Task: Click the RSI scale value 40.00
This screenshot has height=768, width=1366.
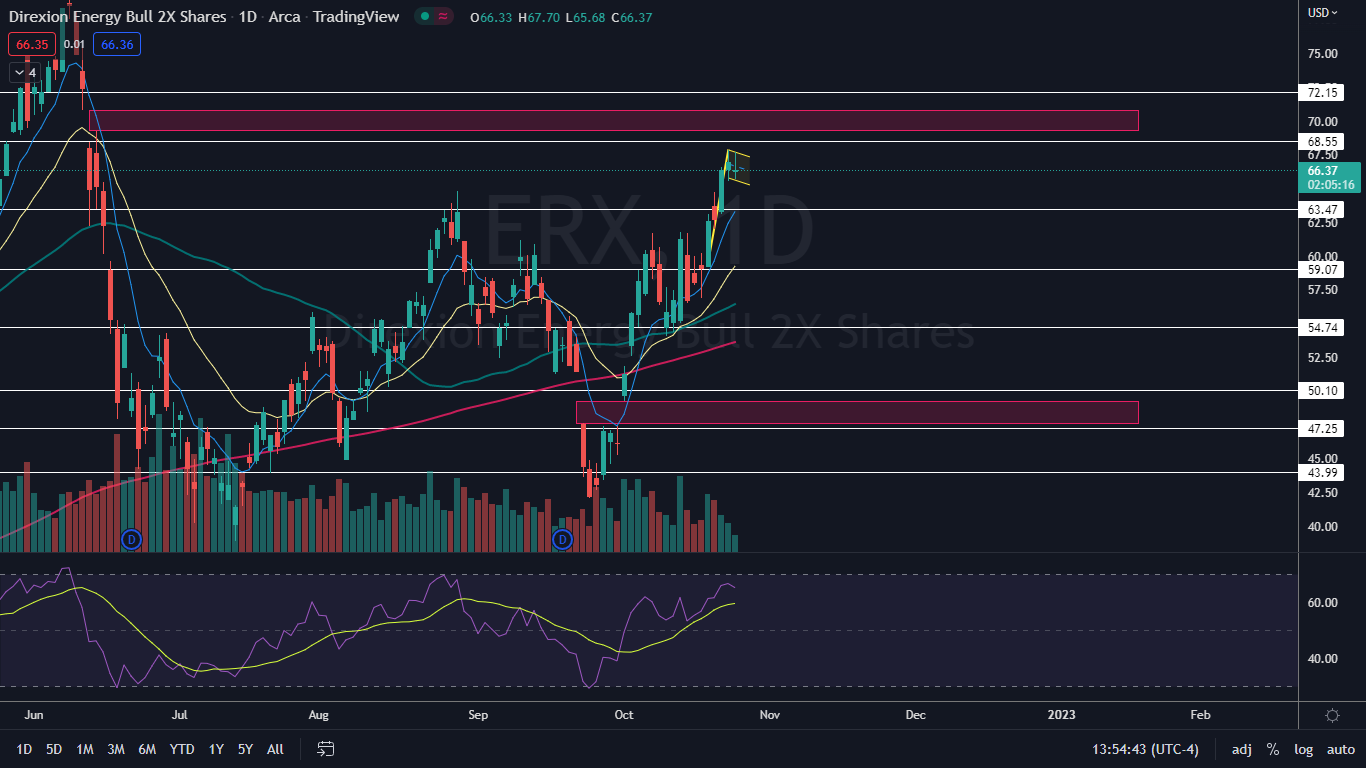Action: [x=1323, y=659]
